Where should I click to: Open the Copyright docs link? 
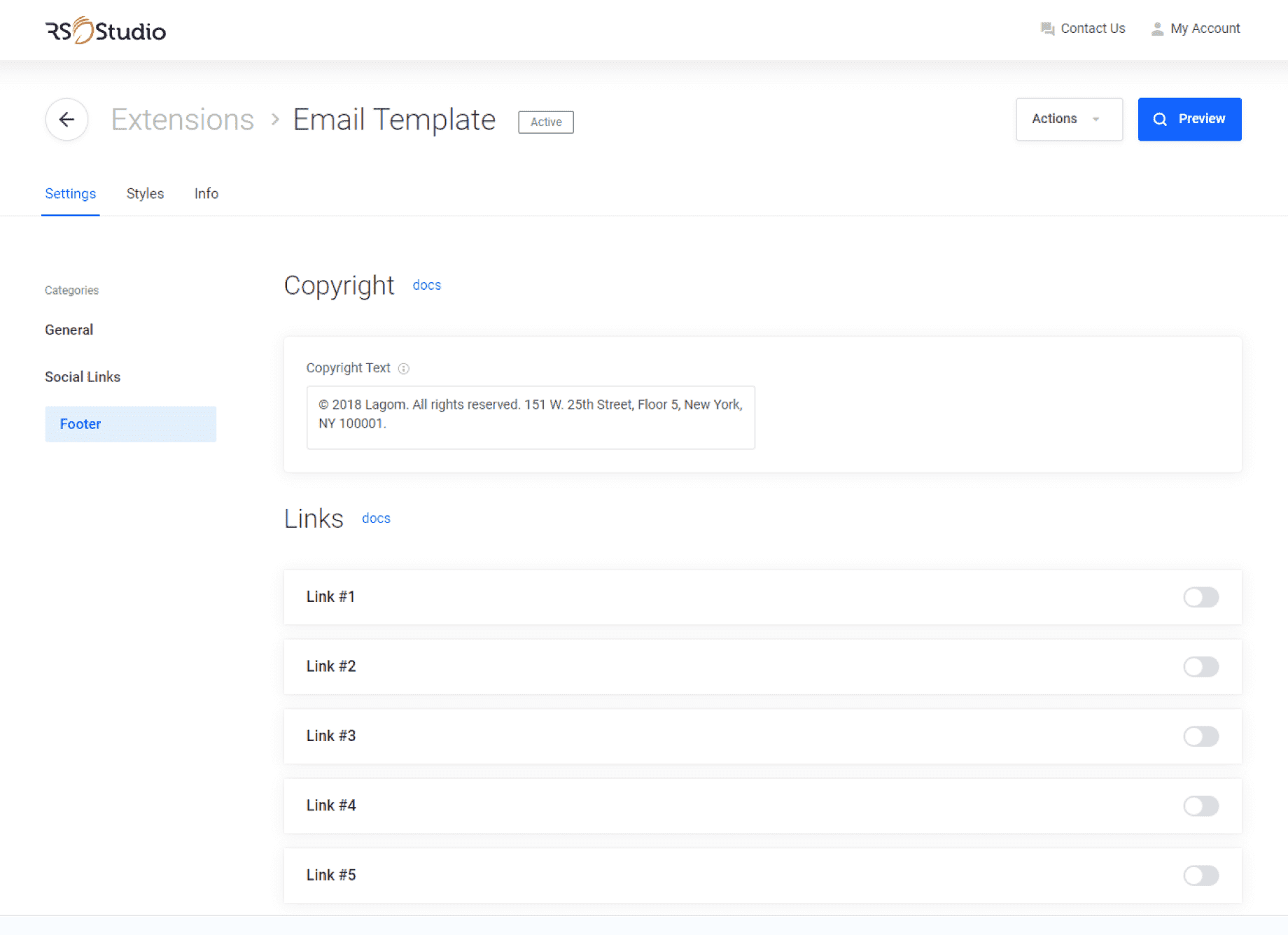click(x=426, y=286)
